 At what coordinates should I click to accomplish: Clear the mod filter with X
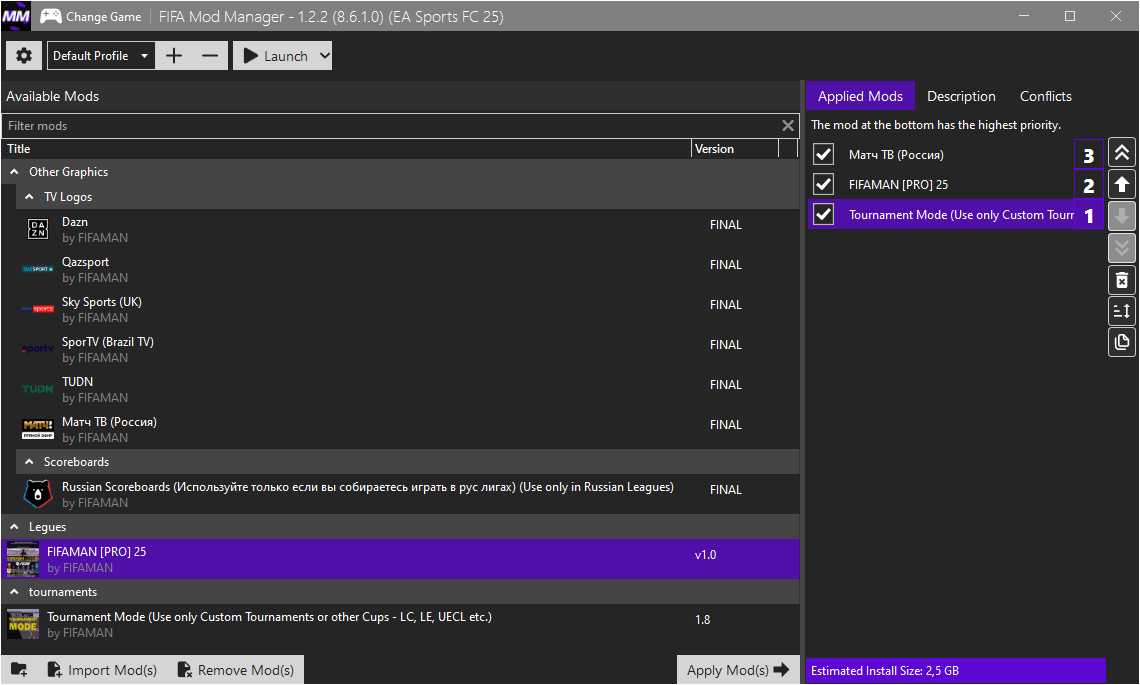(787, 126)
